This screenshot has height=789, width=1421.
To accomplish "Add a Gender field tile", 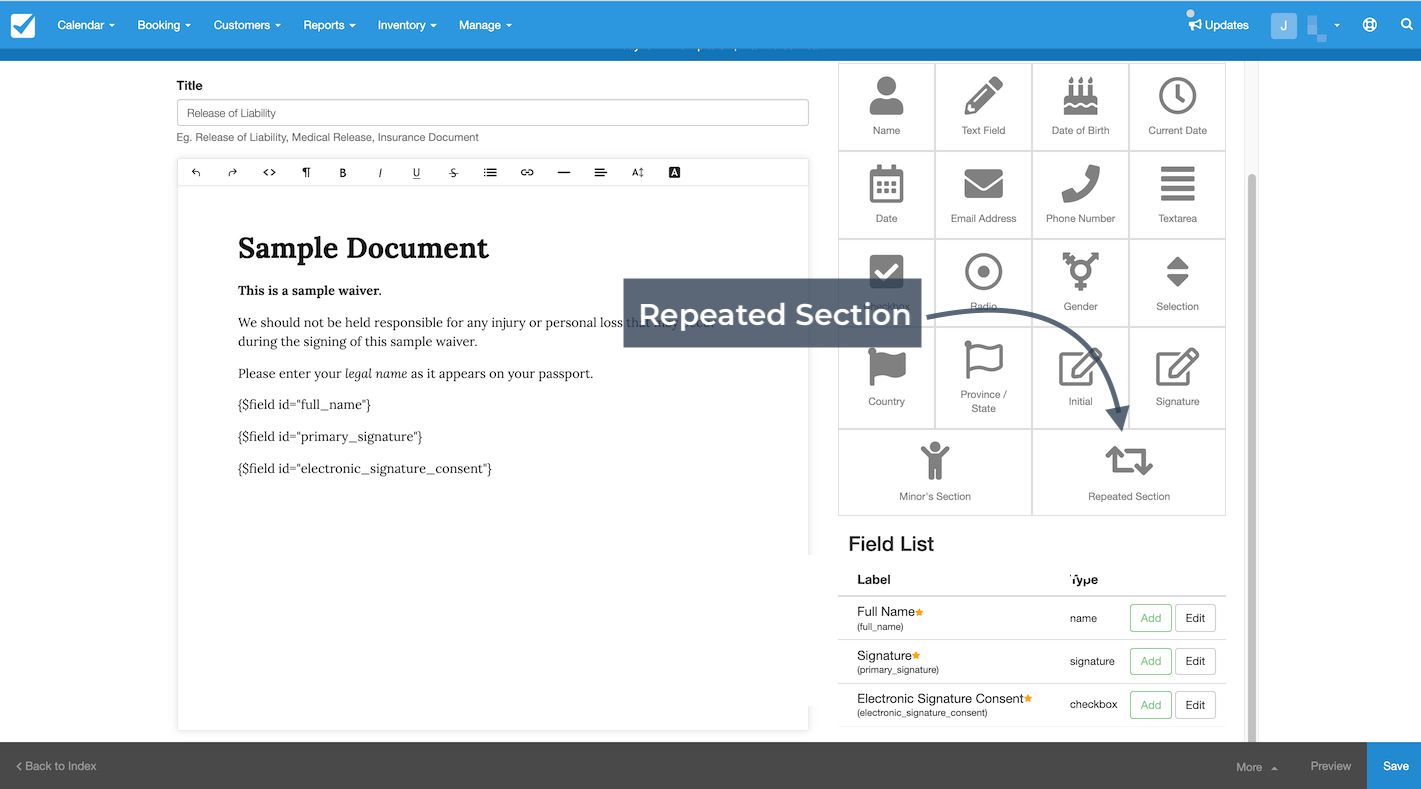I will (x=1080, y=283).
